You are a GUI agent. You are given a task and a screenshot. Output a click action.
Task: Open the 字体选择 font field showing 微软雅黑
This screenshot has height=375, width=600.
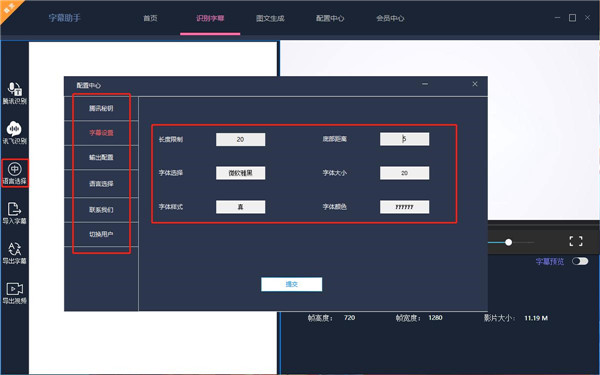click(240, 173)
